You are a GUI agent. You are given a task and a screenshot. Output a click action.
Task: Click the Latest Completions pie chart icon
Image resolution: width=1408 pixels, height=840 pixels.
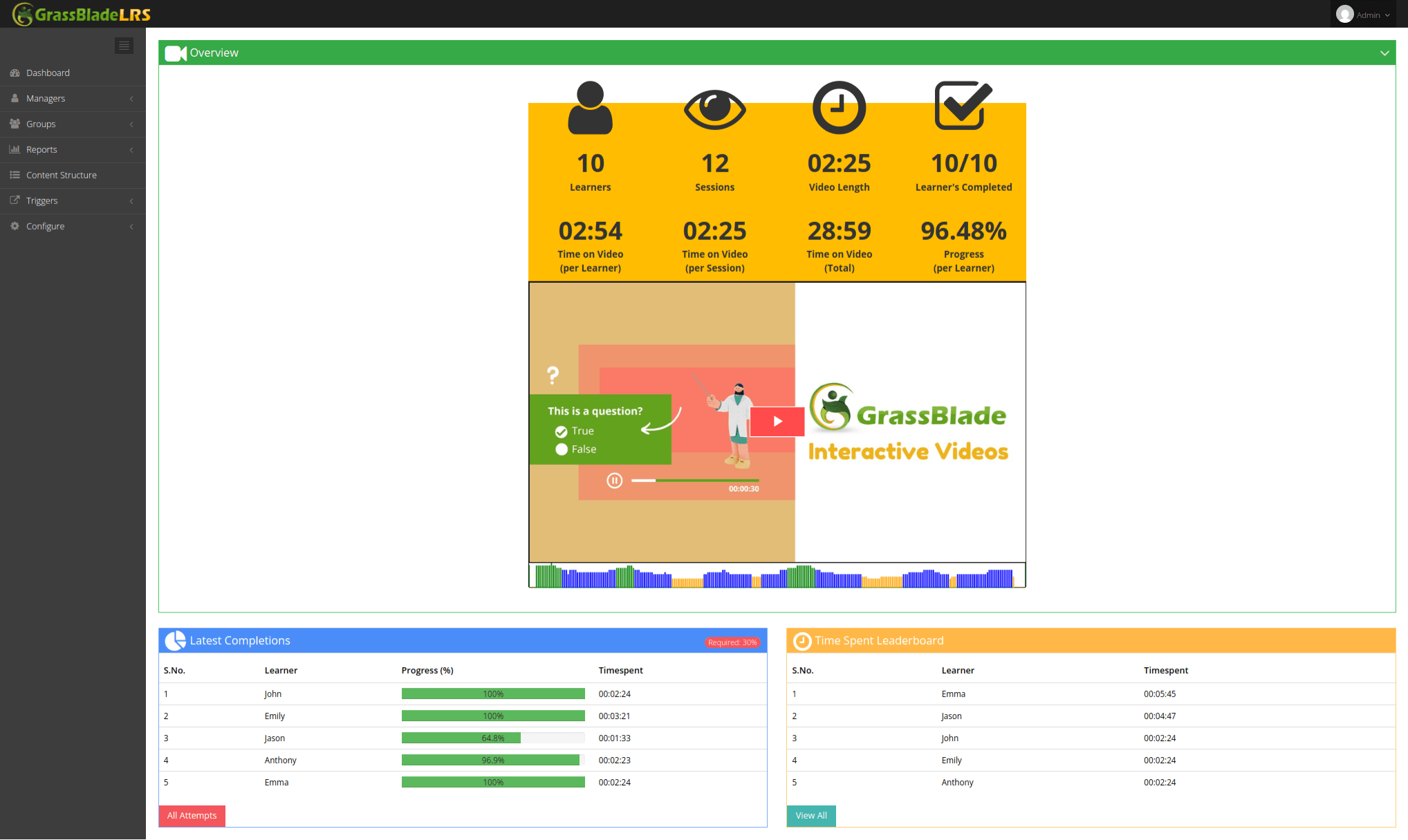pyautogui.click(x=176, y=641)
